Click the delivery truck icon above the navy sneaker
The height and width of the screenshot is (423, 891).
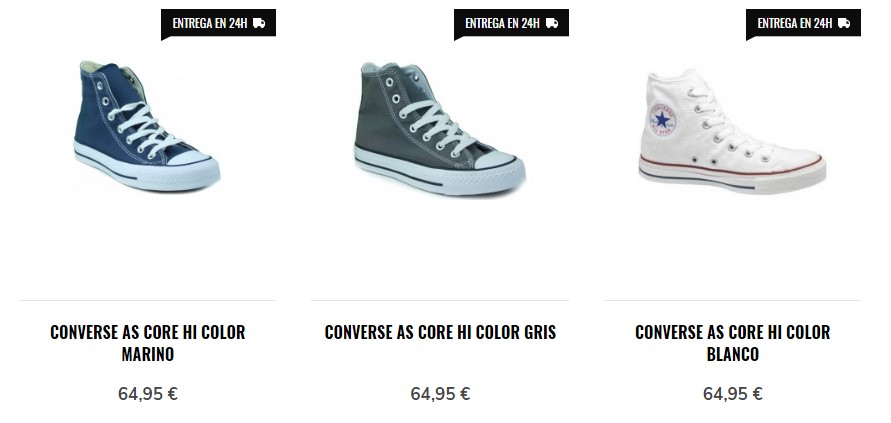tap(259, 23)
